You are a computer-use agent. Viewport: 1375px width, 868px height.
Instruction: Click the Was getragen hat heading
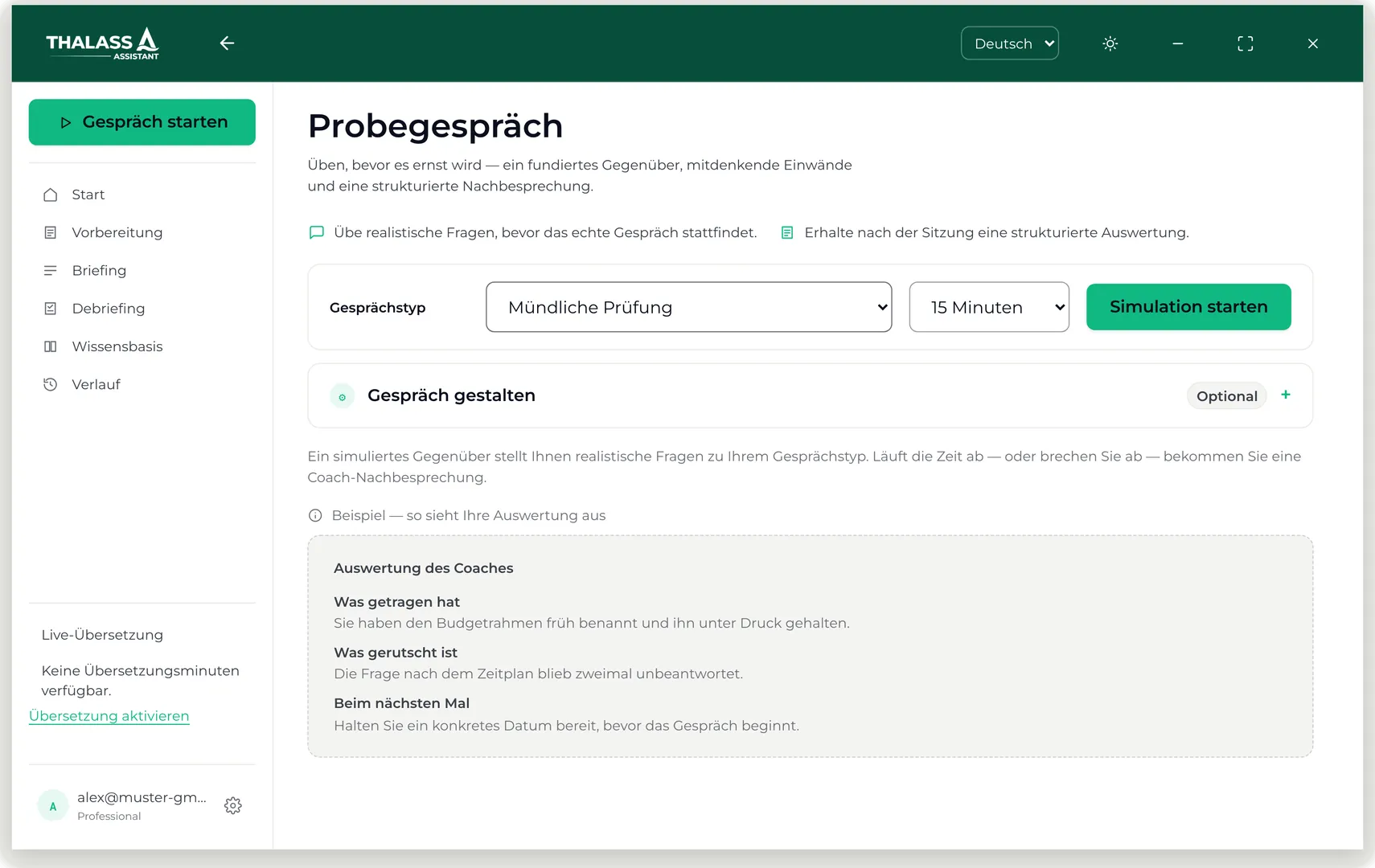click(x=396, y=602)
